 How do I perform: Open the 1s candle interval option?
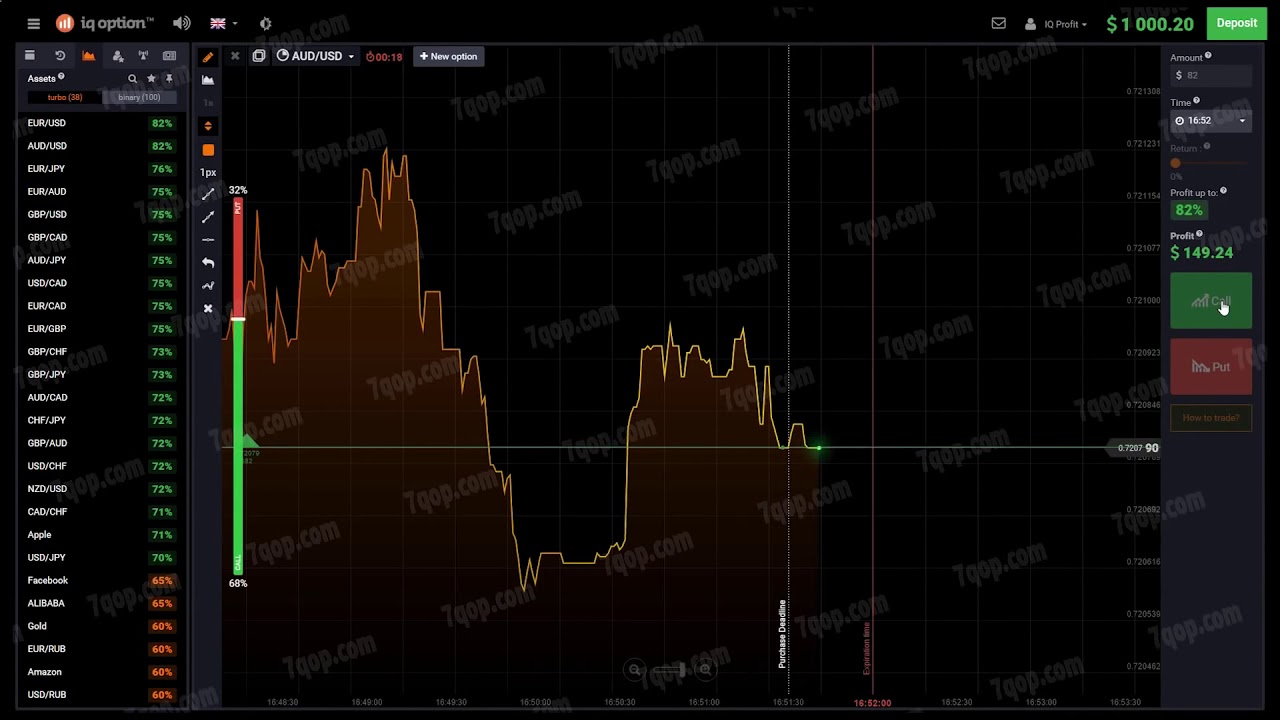[208, 103]
